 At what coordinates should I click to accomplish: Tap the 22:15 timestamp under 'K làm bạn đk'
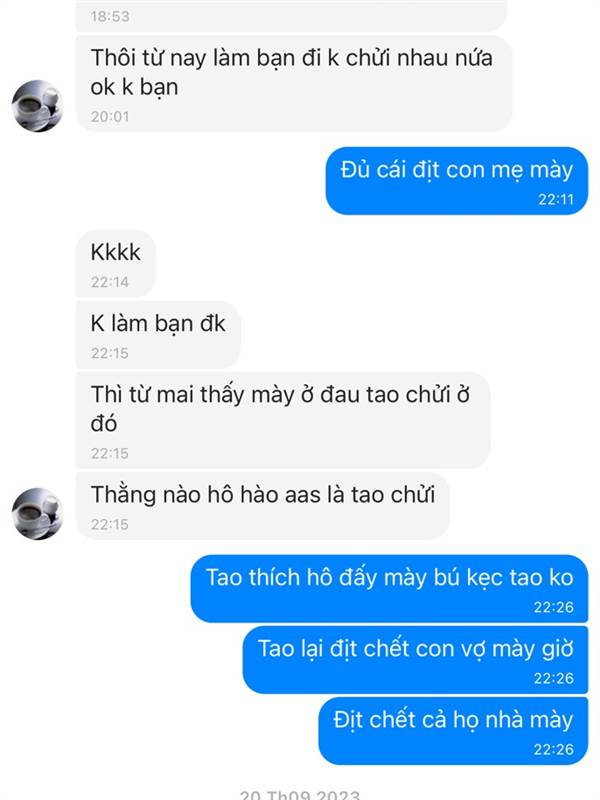[x=110, y=353]
